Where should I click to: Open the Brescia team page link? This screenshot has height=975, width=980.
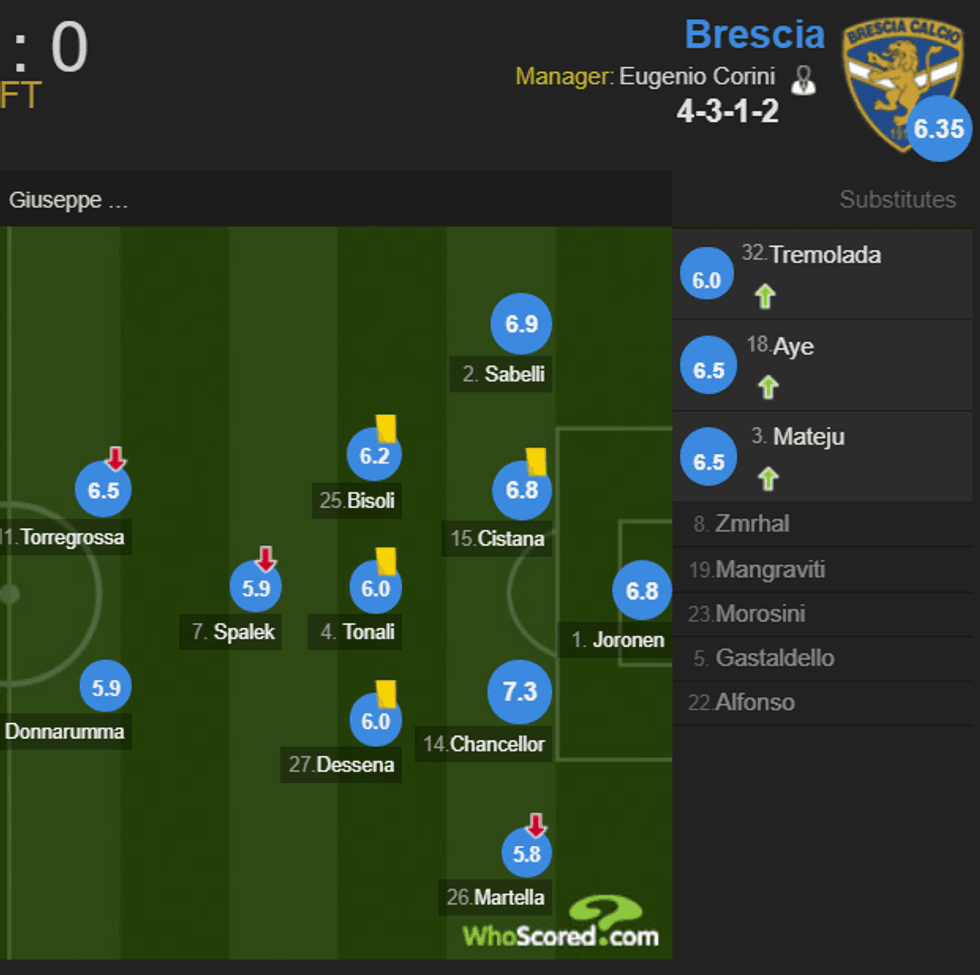[754, 35]
